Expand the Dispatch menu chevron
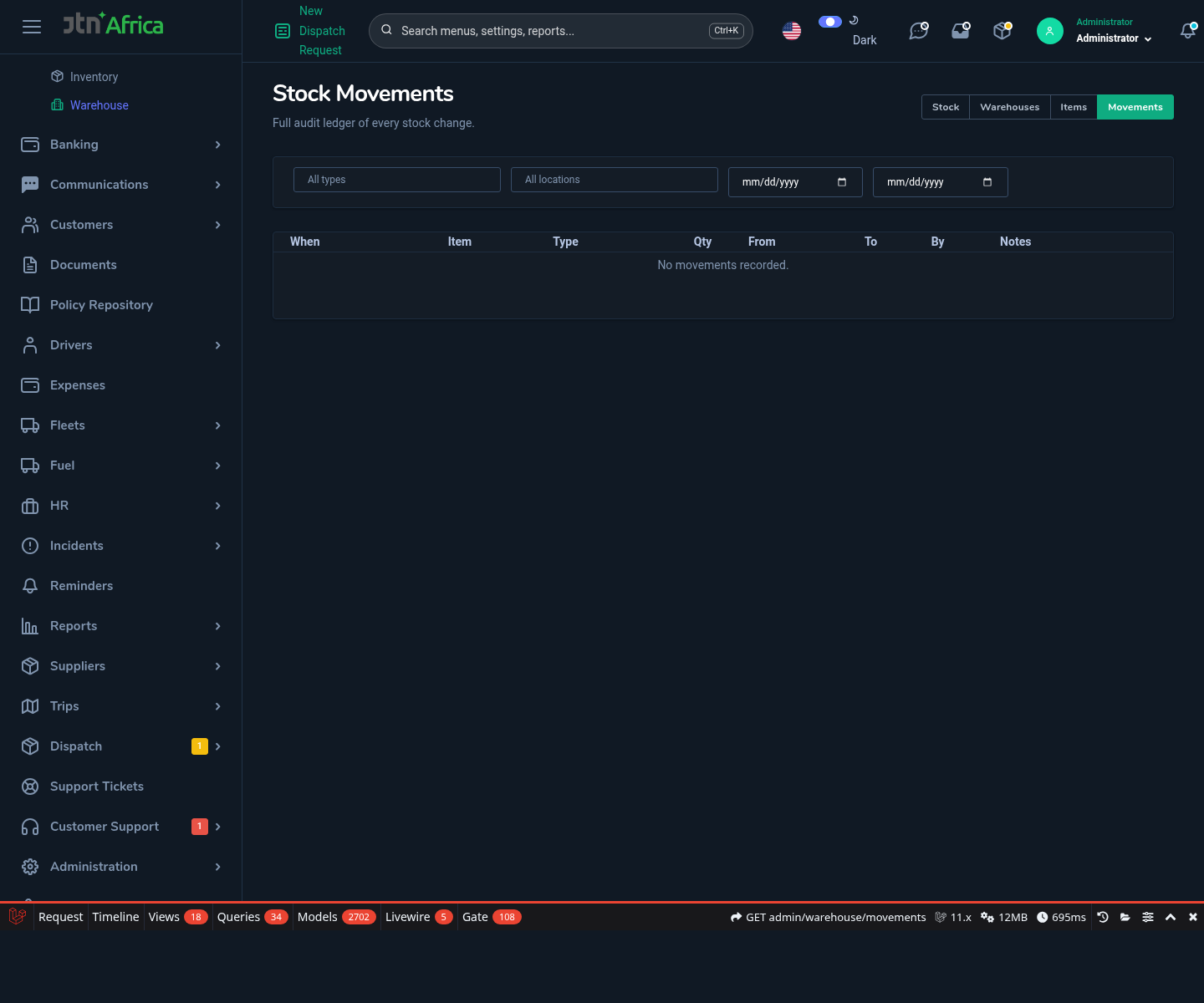 218,746
